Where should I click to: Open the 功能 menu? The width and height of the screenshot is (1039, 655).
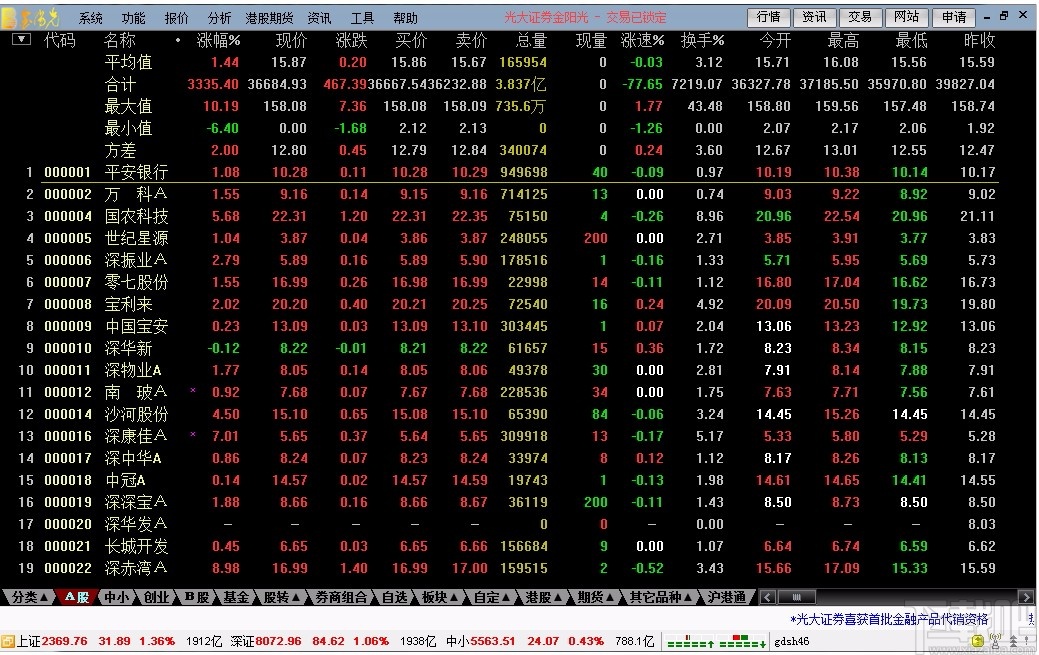pyautogui.click(x=133, y=18)
